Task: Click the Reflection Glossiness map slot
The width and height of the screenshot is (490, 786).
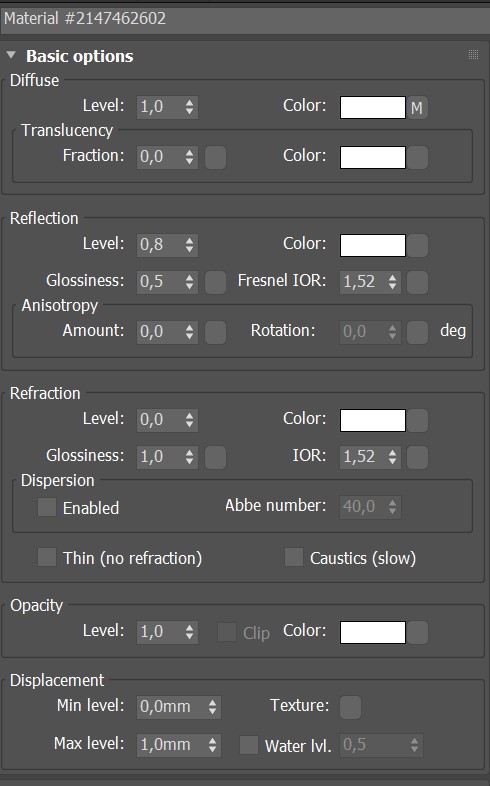Action: coord(215,282)
